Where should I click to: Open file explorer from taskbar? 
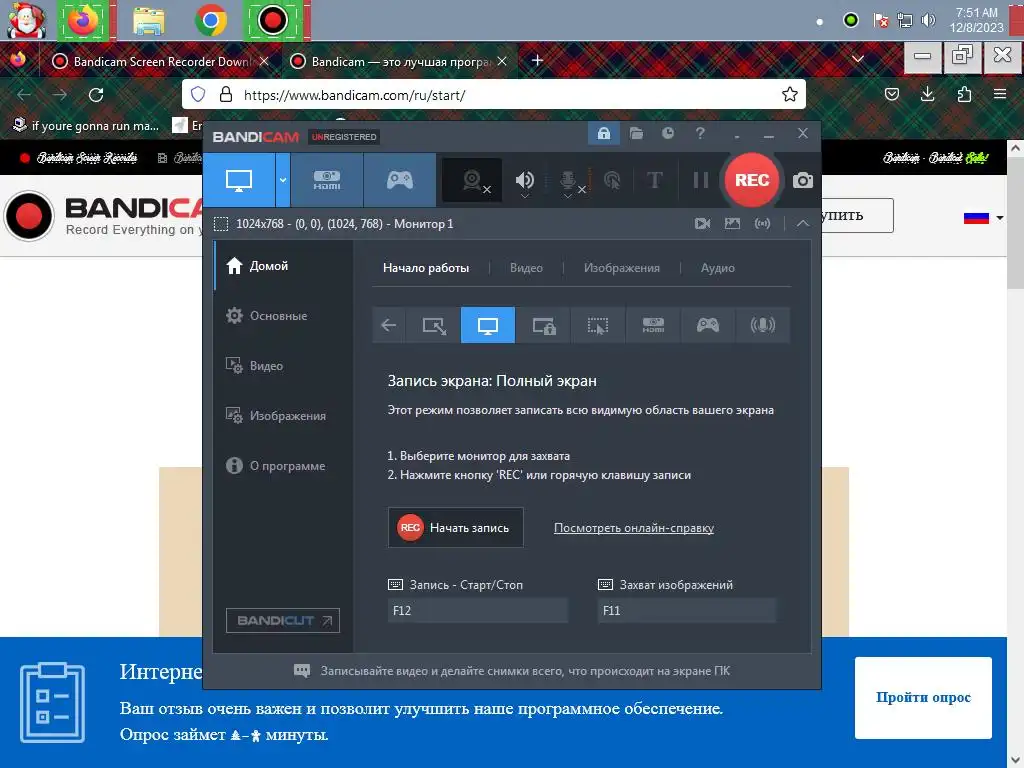tap(148, 21)
